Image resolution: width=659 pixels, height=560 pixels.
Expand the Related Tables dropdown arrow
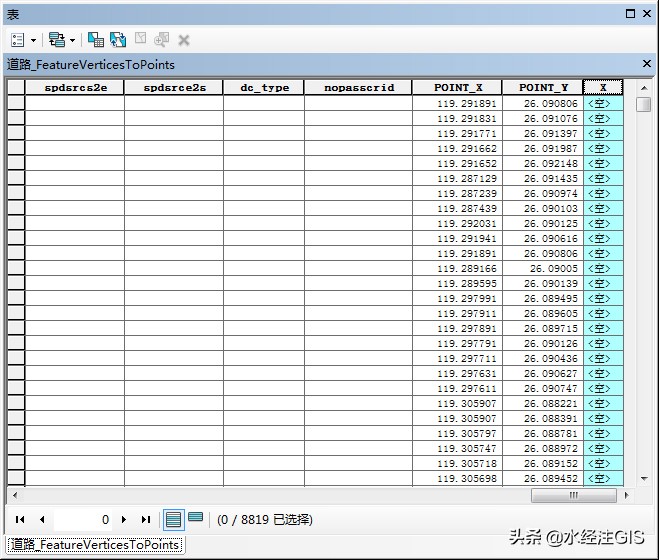tap(72, 40)
